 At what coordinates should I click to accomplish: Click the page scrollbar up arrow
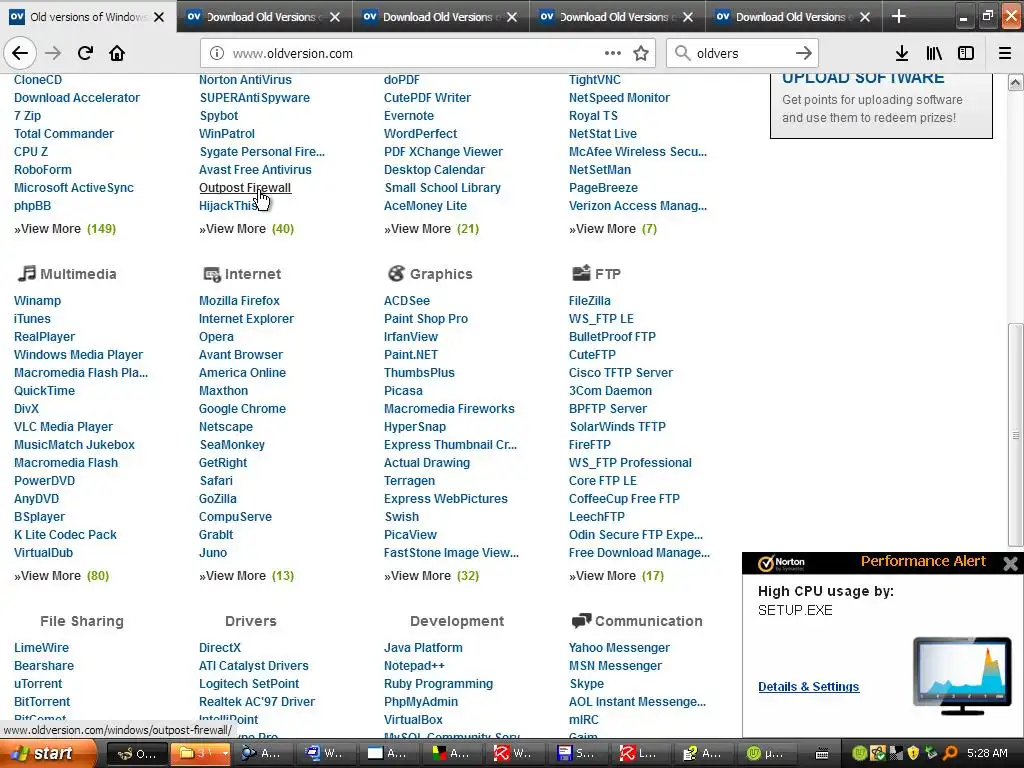click(1015, 82)
